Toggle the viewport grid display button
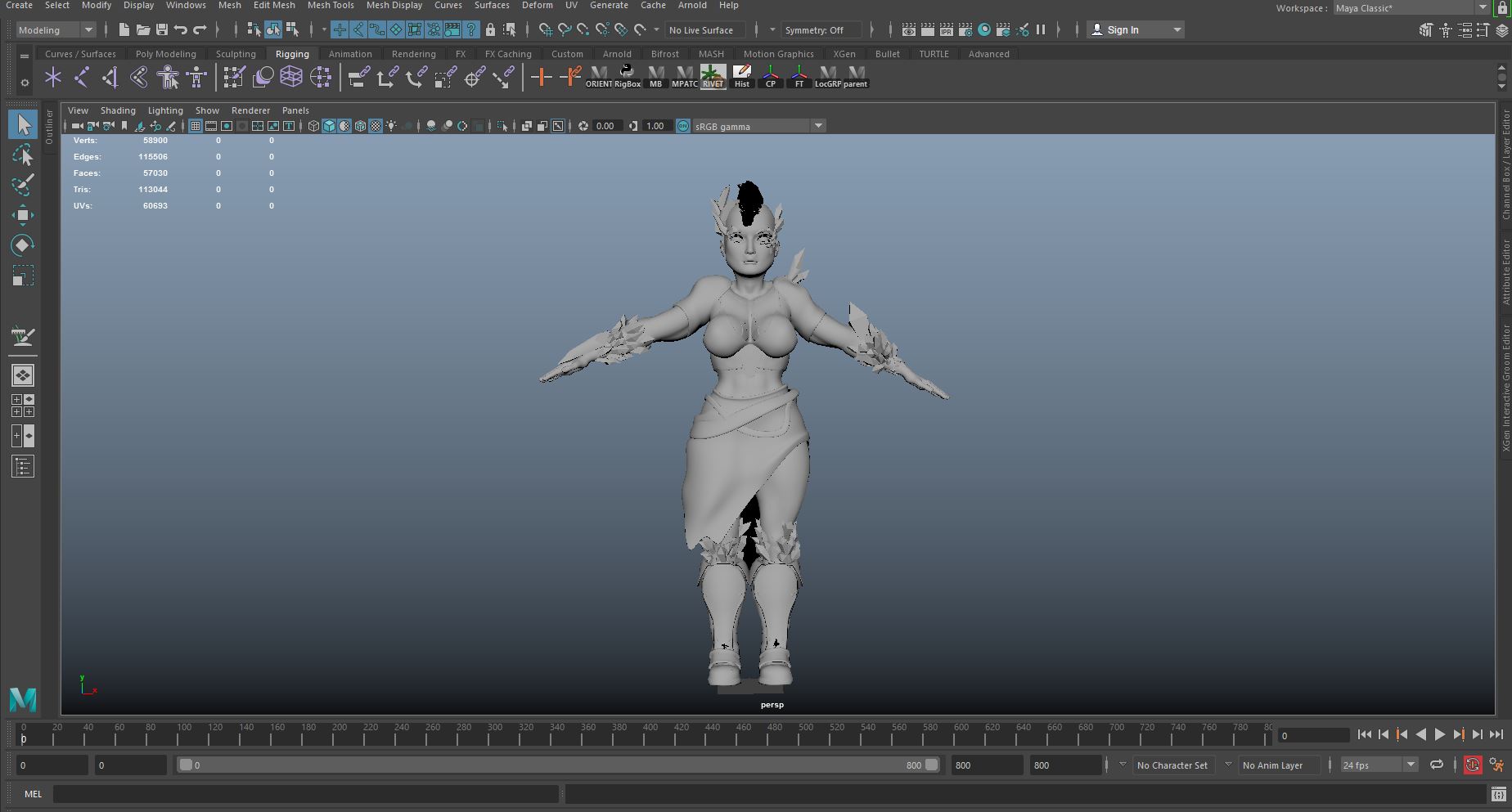1512x812 pixels. coord(195,126)
